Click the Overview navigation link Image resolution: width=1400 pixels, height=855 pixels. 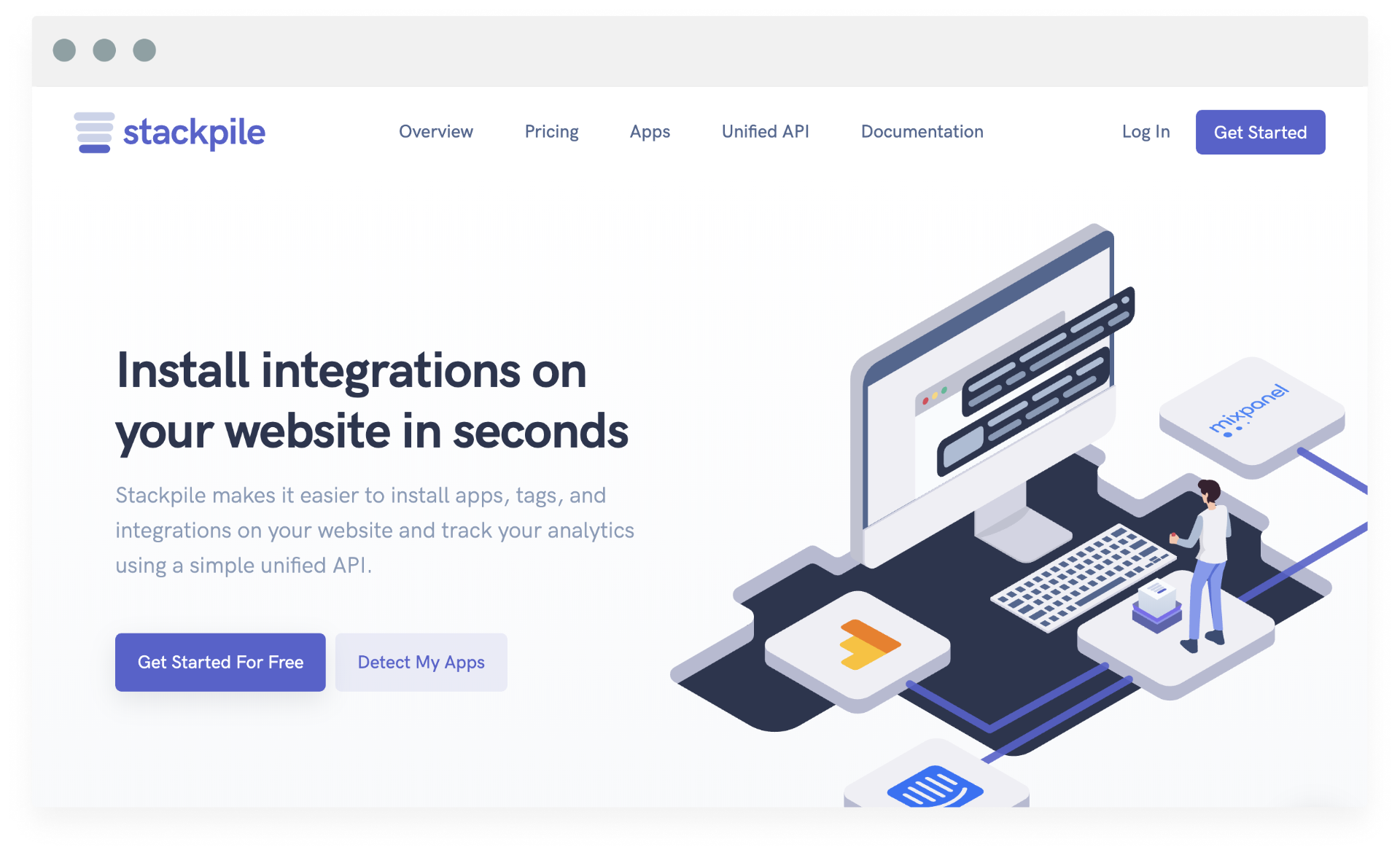pos(435,131)
